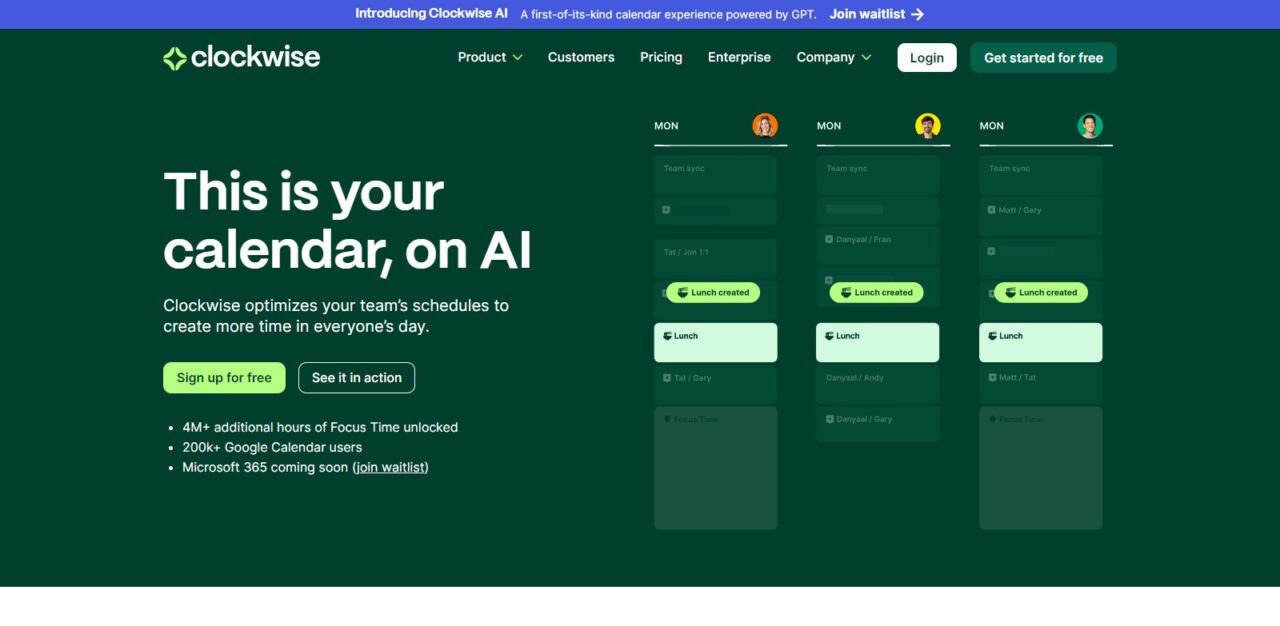1280x626 pixels.
Task: Follow the Join waitlist link in top banner
Action: coord(877,14)
